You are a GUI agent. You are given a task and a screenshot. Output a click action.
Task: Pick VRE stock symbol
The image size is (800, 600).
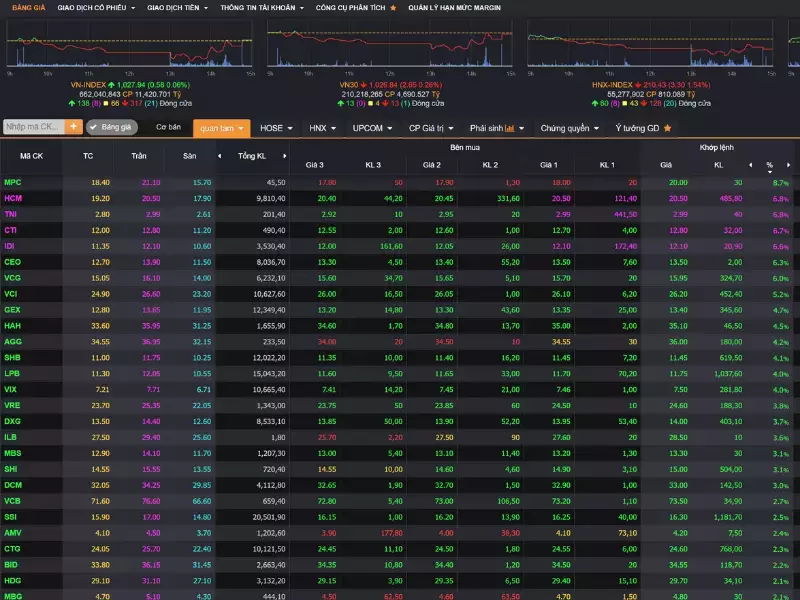point(12,405)
